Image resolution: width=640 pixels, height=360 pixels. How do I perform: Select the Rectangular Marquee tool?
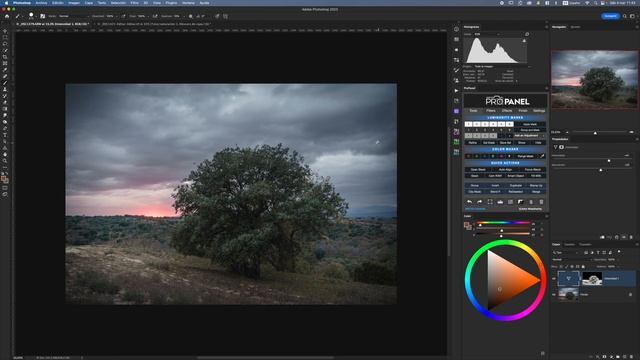5,38
